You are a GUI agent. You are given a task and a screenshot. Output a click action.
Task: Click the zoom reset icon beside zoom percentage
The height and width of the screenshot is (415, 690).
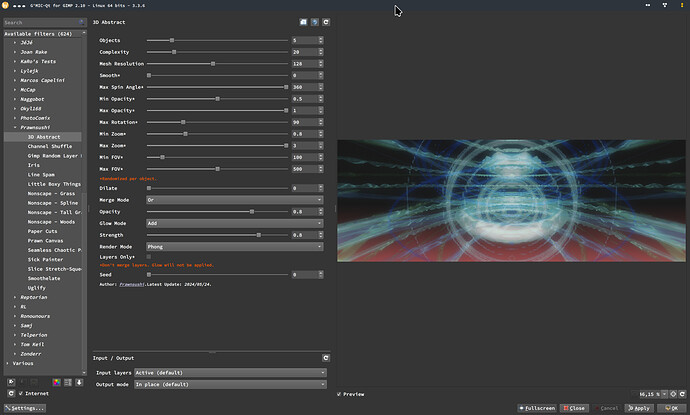682,394
